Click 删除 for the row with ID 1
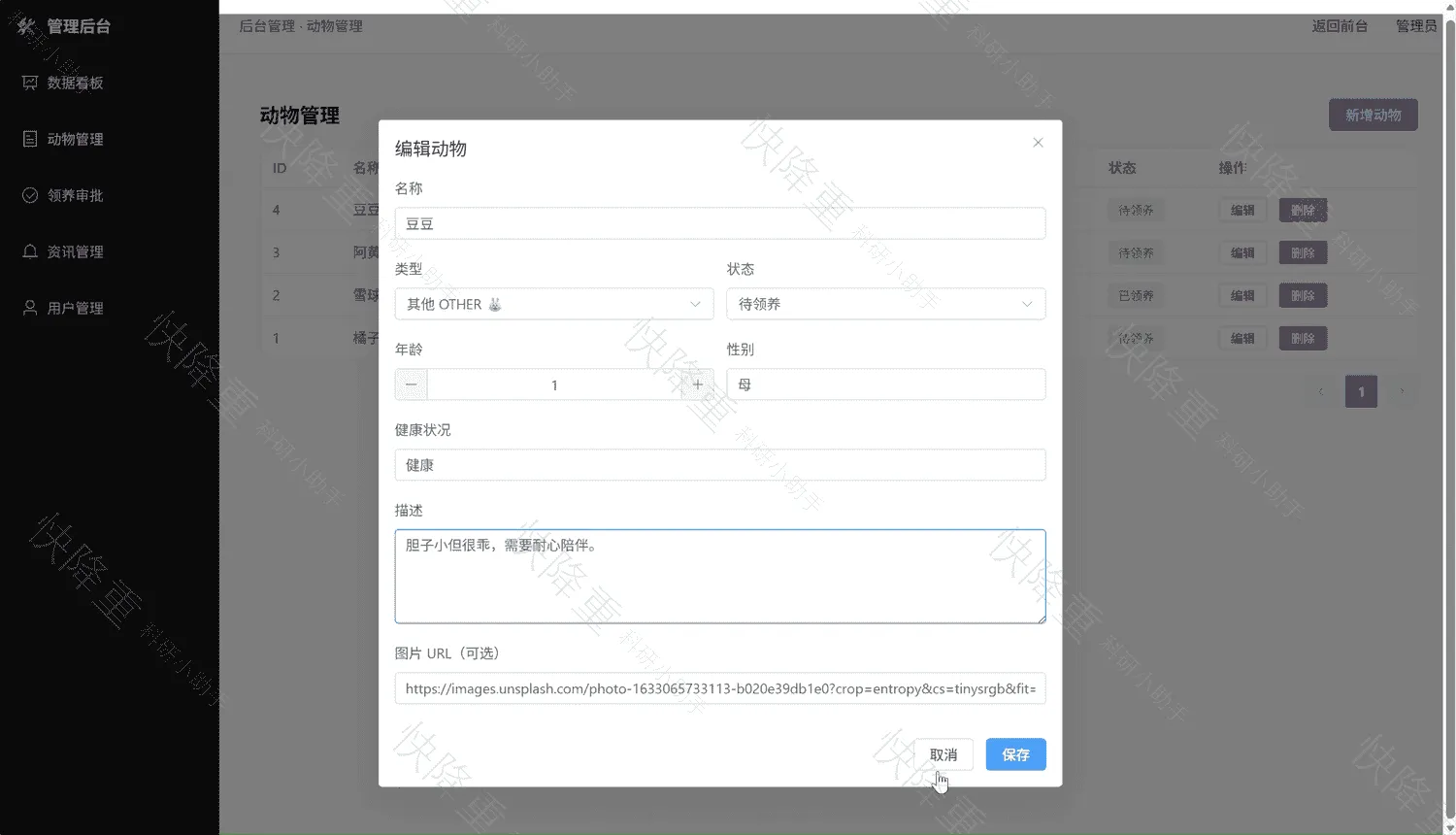Screen dimensions: 1456x835 1303,338
